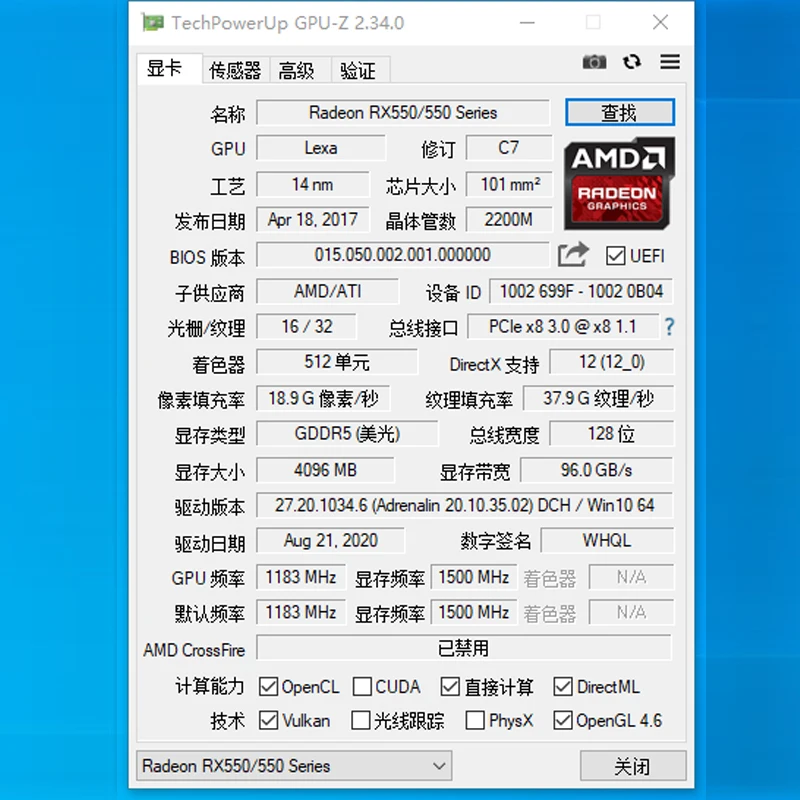Open the 验证 tab

pos(357,70)
